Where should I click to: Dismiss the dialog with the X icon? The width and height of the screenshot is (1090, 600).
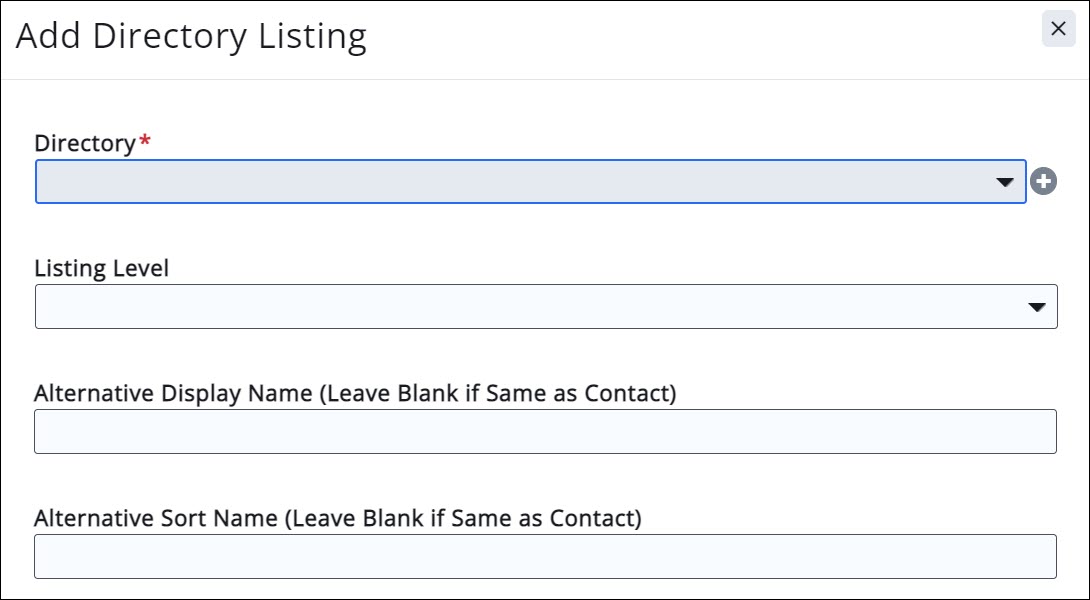1058,29
